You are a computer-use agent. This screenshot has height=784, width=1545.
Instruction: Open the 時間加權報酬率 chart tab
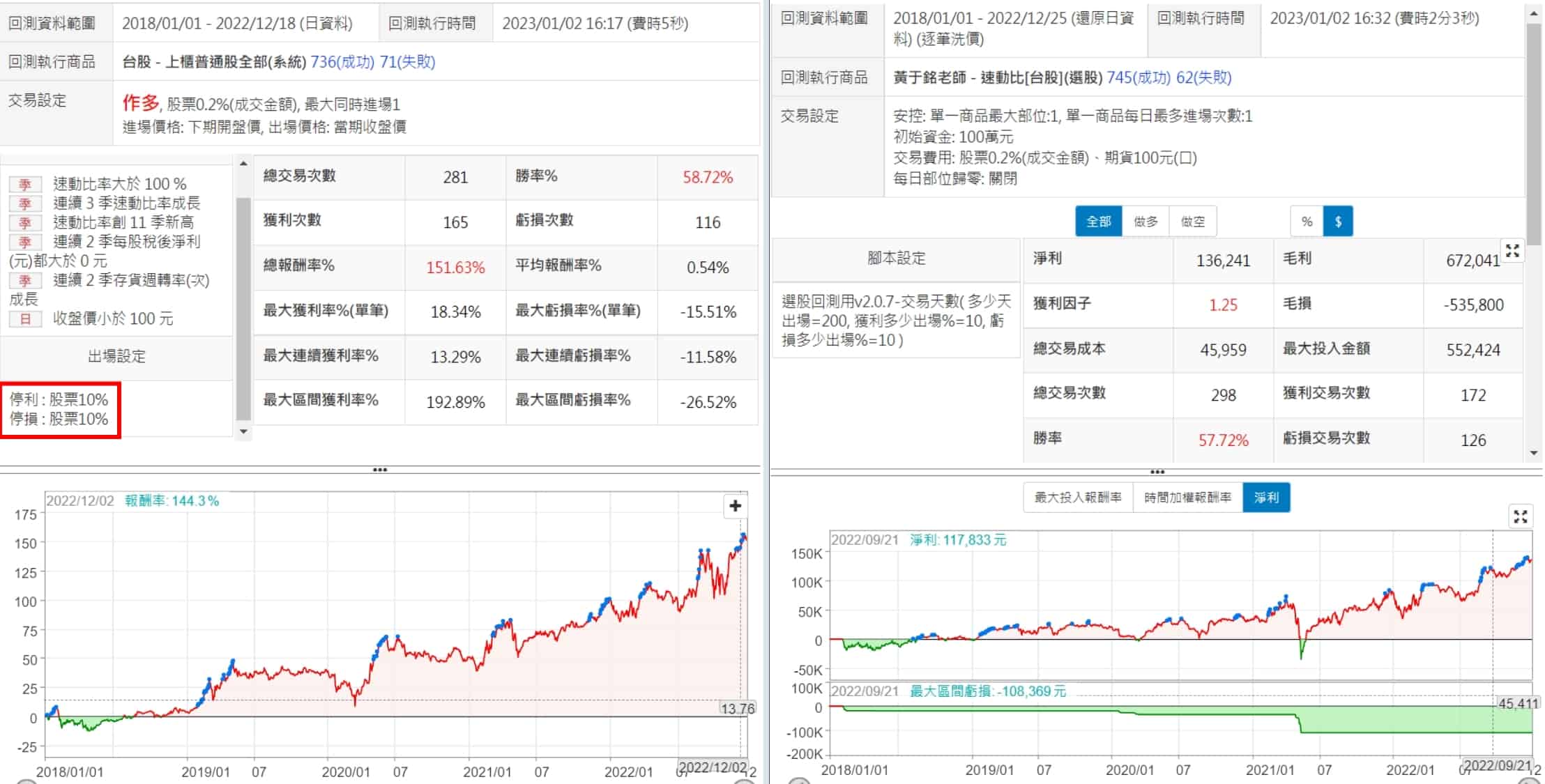(1187, 498)
